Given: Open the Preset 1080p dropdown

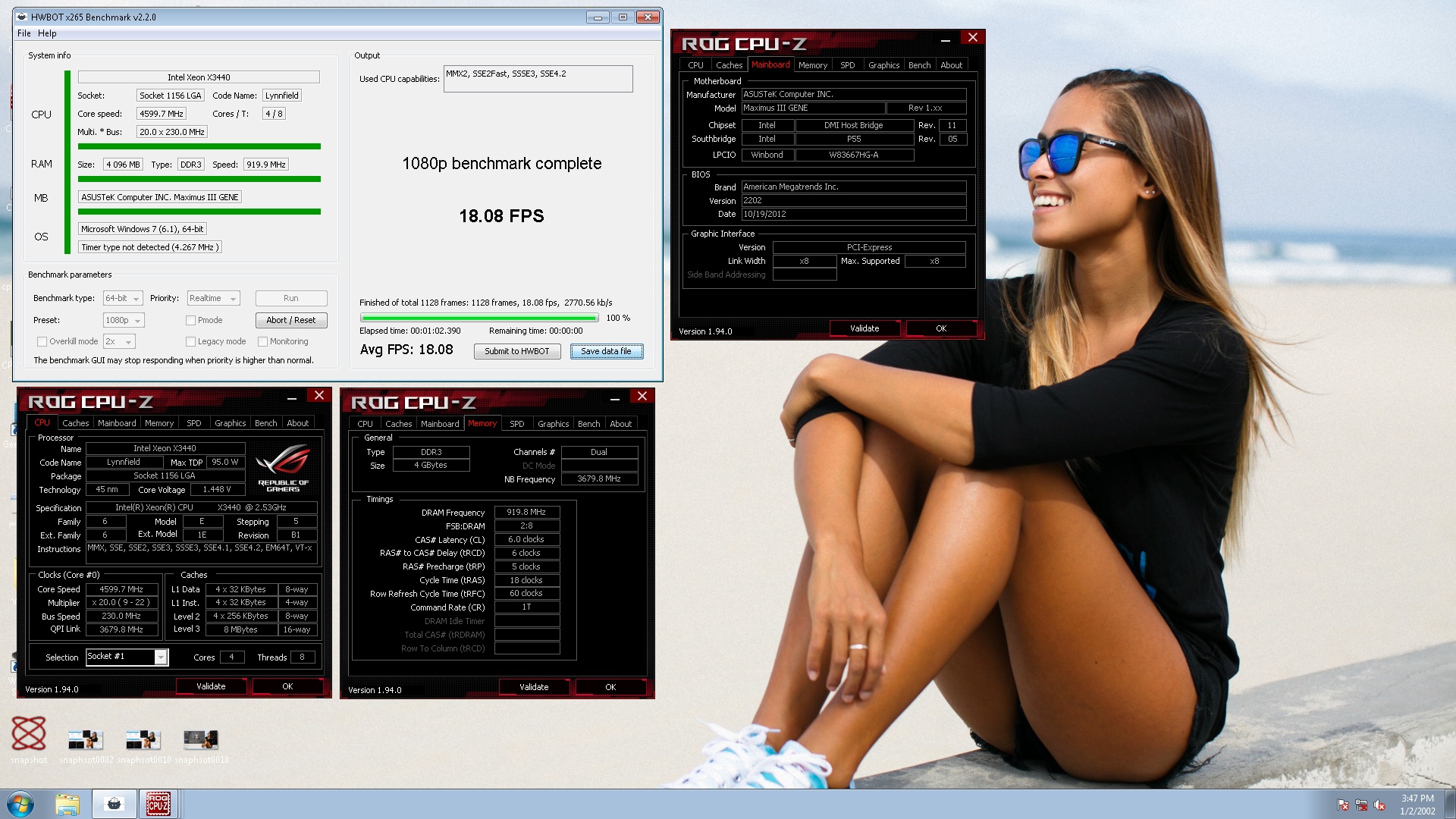Looking at the screenshot, I should click(124, 320).
